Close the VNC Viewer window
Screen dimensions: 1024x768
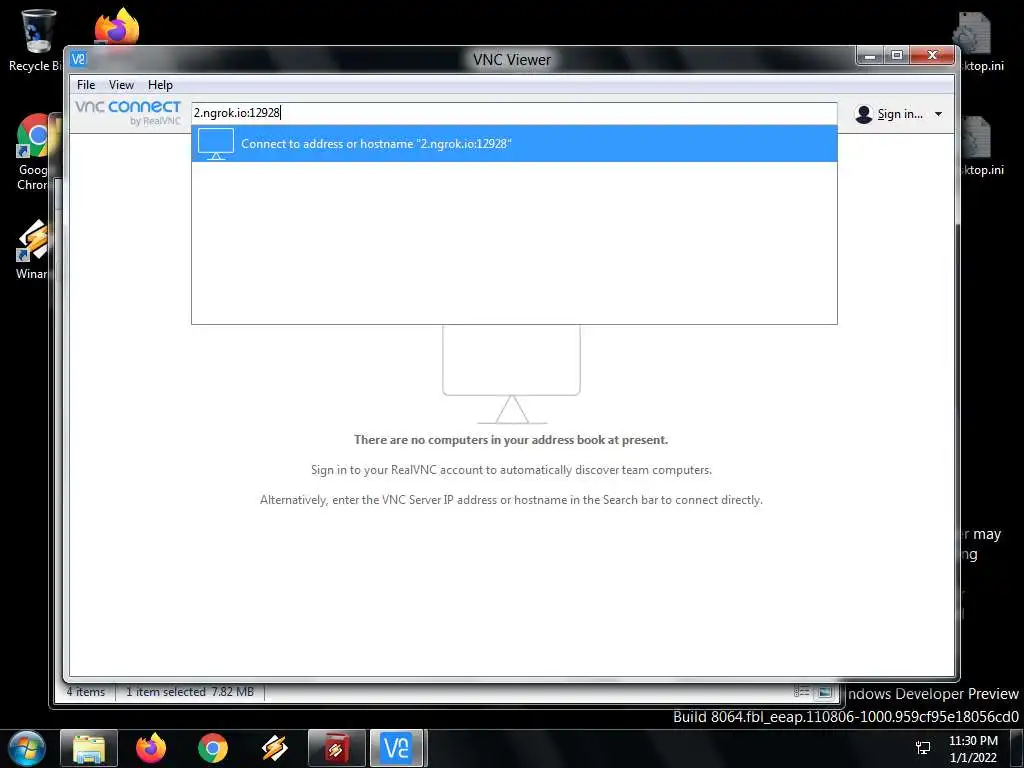pos(933,56)
